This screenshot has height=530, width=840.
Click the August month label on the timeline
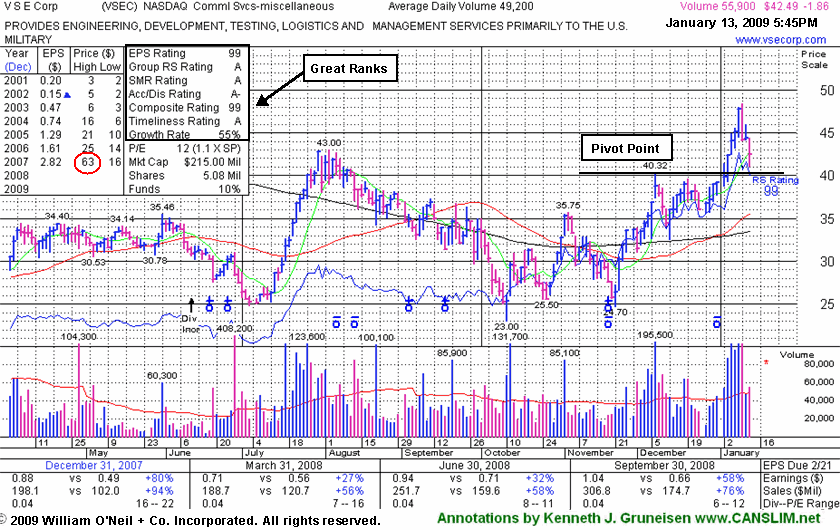click(344, 453)
